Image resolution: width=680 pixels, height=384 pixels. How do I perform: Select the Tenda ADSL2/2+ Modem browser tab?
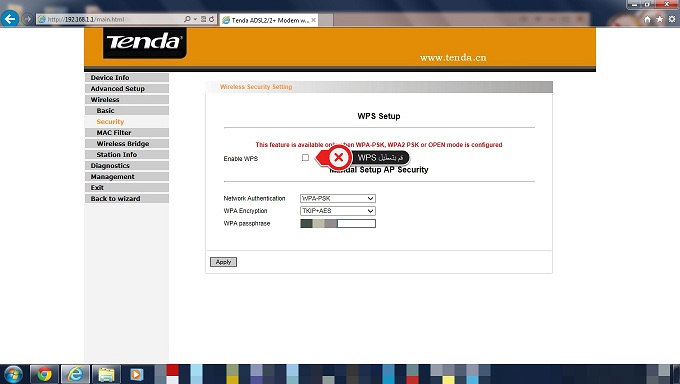click(x=269, y=20)
